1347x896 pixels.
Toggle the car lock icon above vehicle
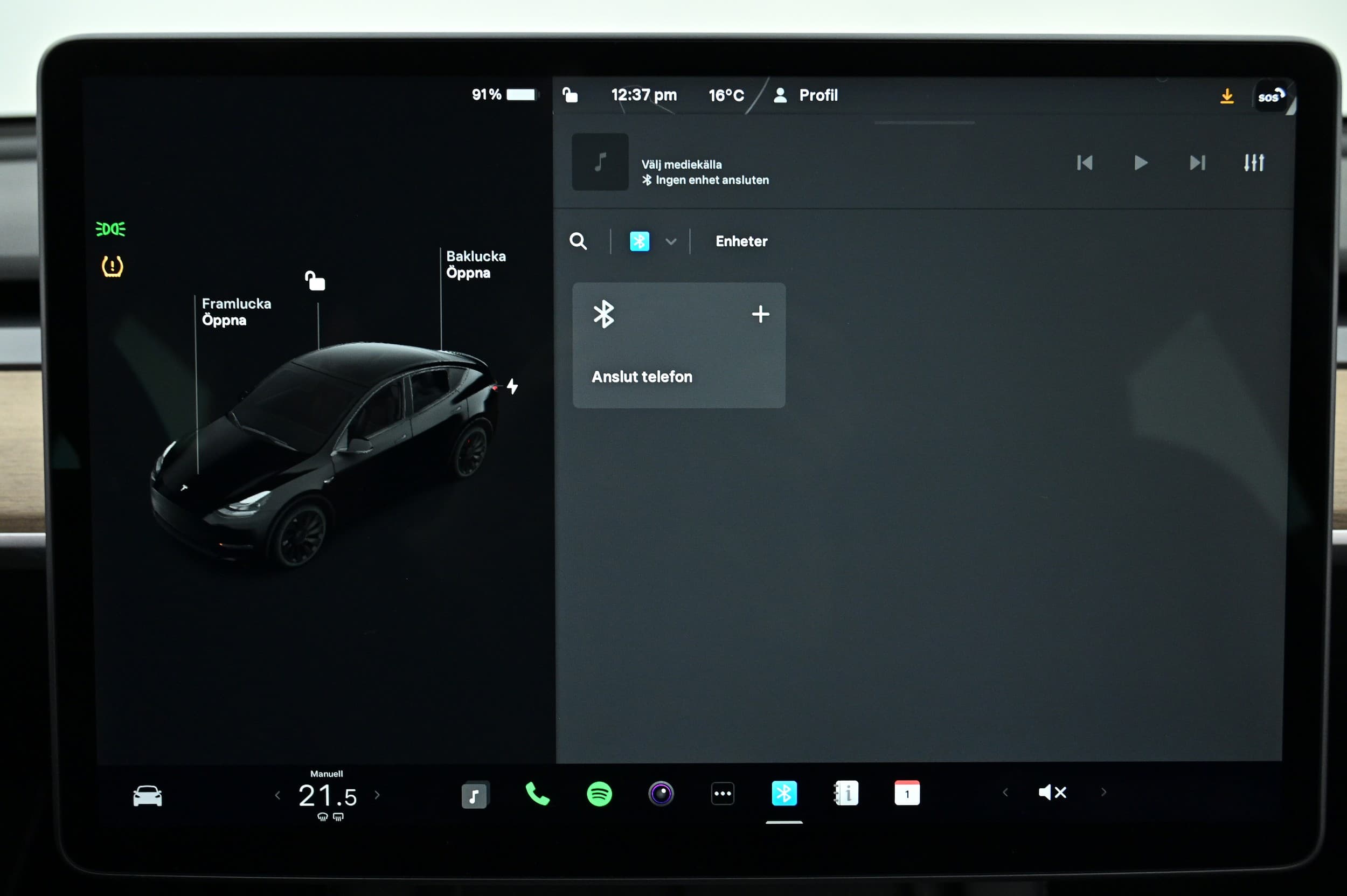click(x=315, y=281)
